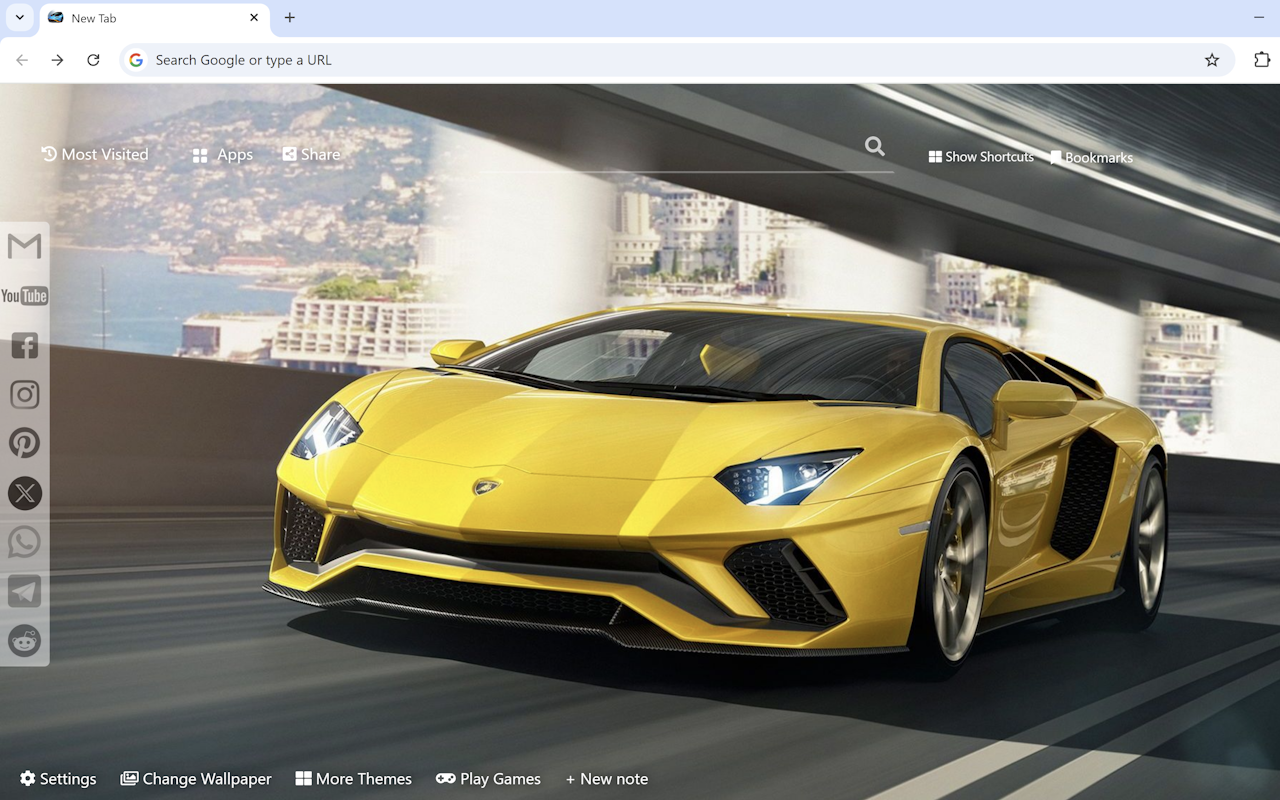1280x800 pixels.
Task: Click the search magnifier icon
Action: click(x=874, y=146)
